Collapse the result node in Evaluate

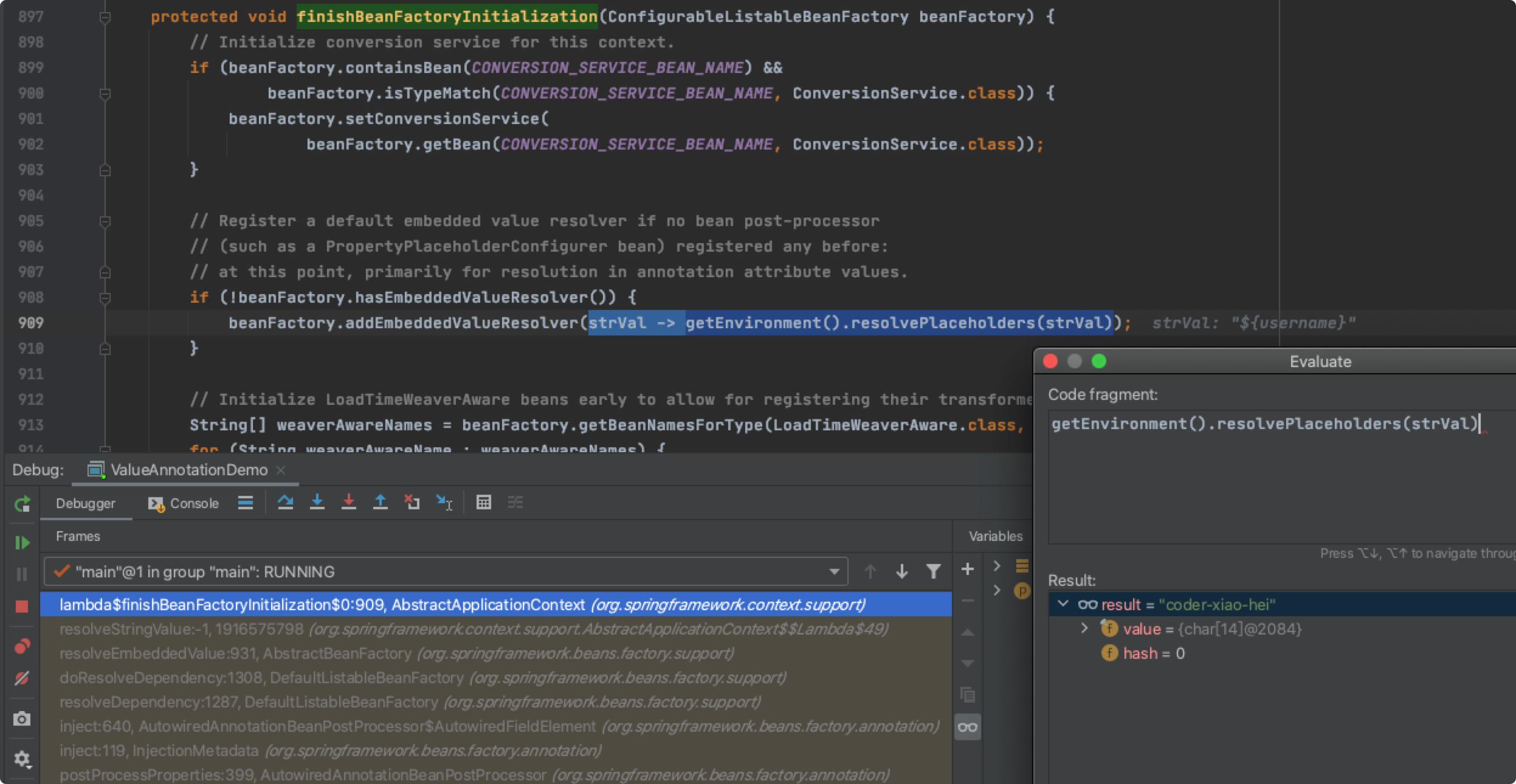(x=1063, y=604)
